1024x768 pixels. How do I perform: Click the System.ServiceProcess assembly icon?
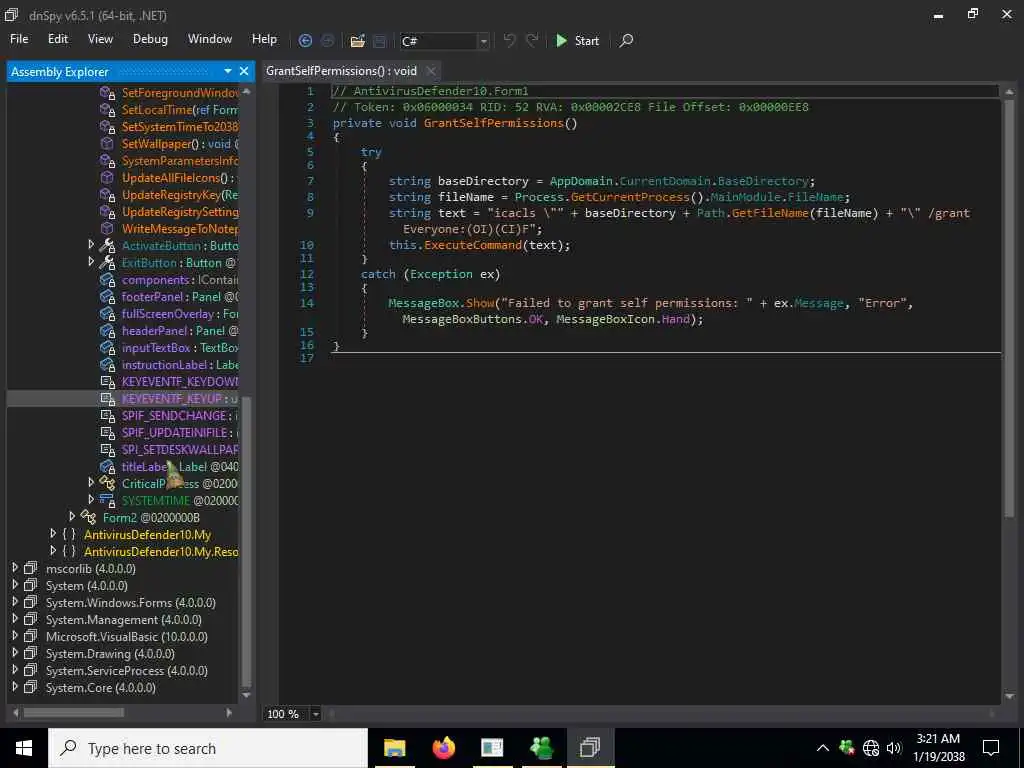coord(31,670)
